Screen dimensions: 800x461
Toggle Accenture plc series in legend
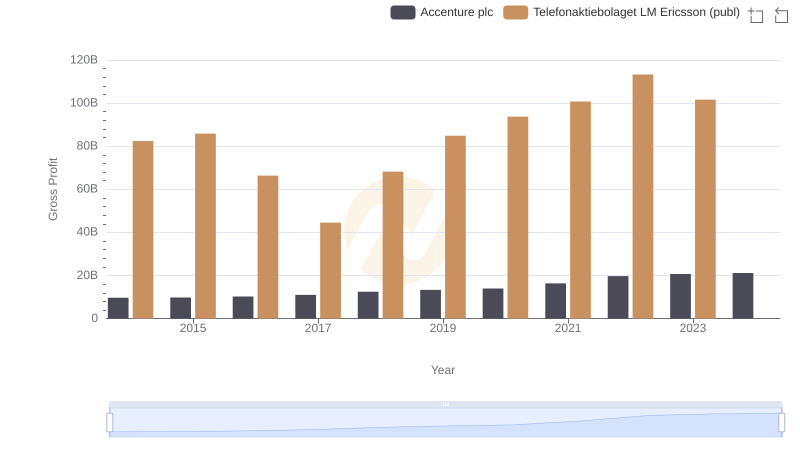coord(442,12)
